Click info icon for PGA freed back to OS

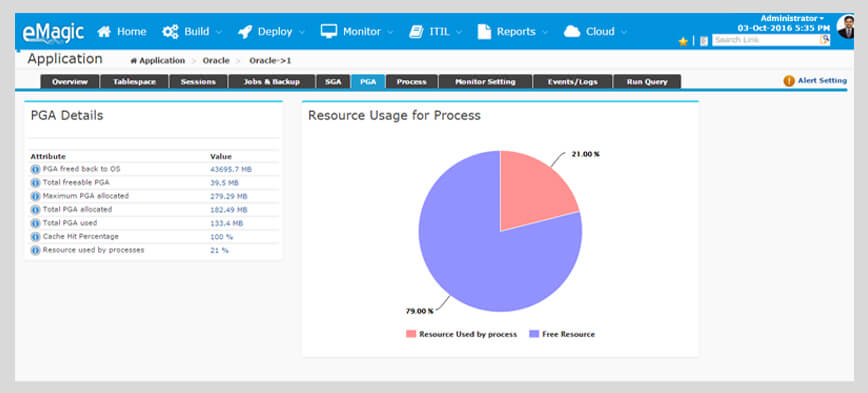point(35,169)
